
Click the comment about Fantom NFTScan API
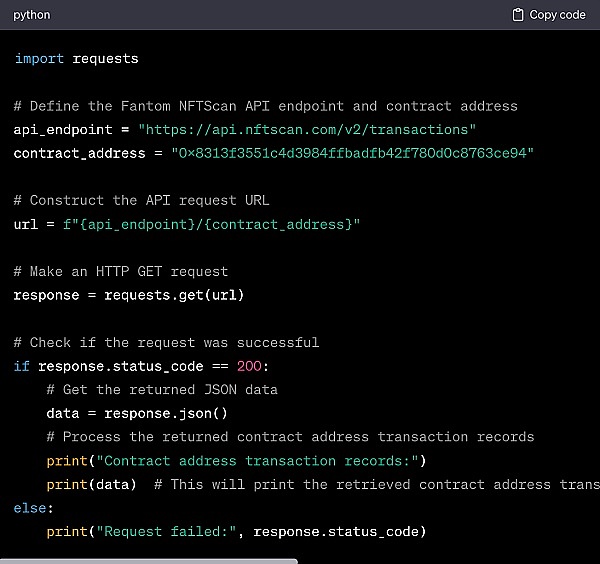(265, 106)
